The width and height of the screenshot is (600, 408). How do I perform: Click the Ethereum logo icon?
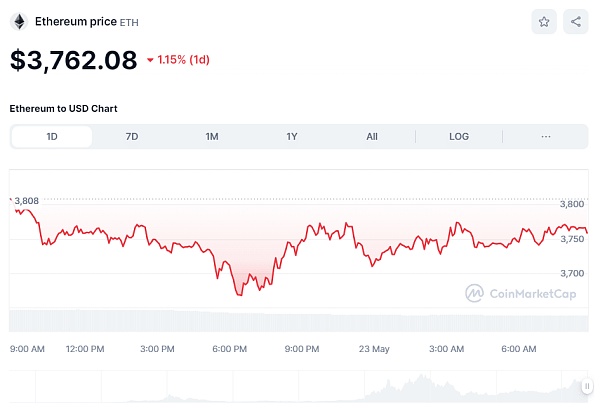[18, 21]
